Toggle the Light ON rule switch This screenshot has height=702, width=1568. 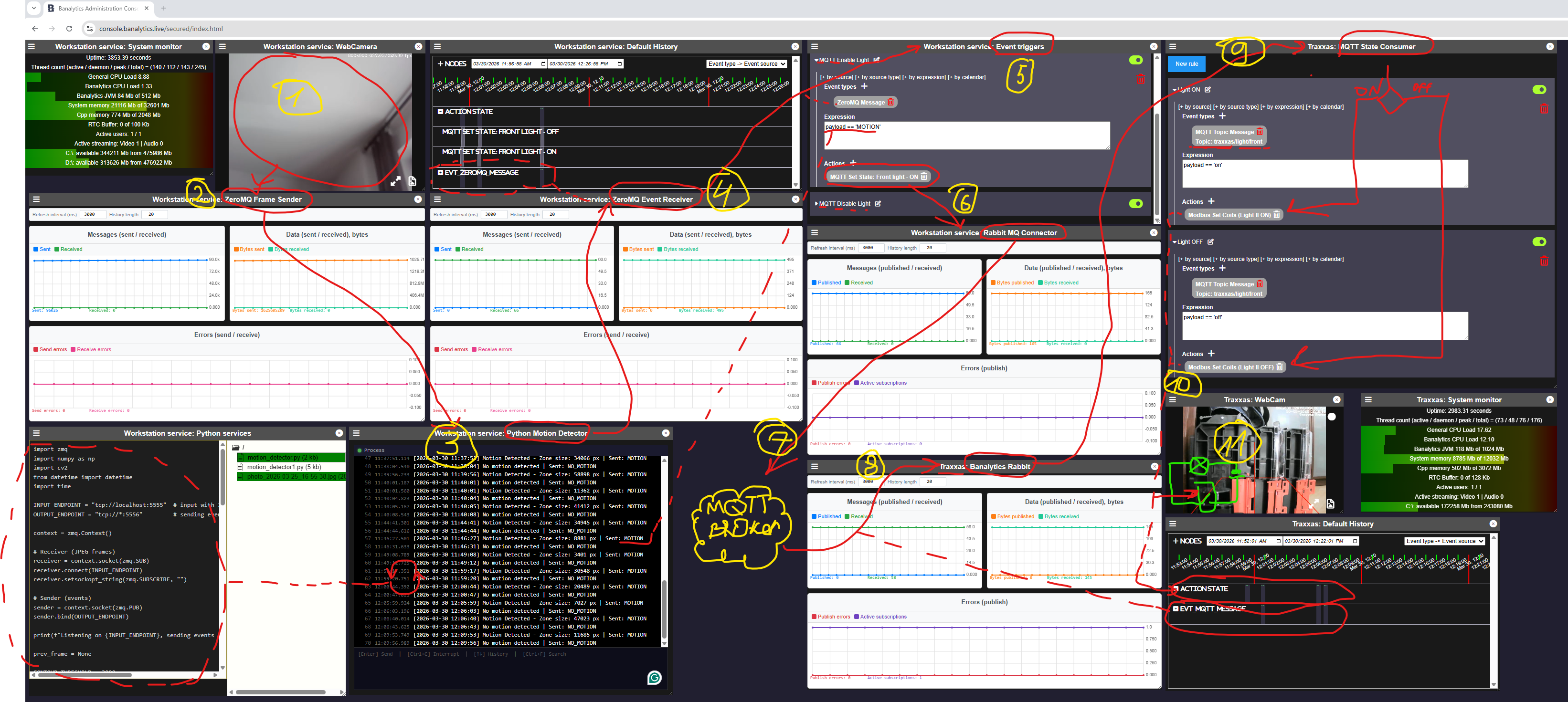pos(1539,89)
